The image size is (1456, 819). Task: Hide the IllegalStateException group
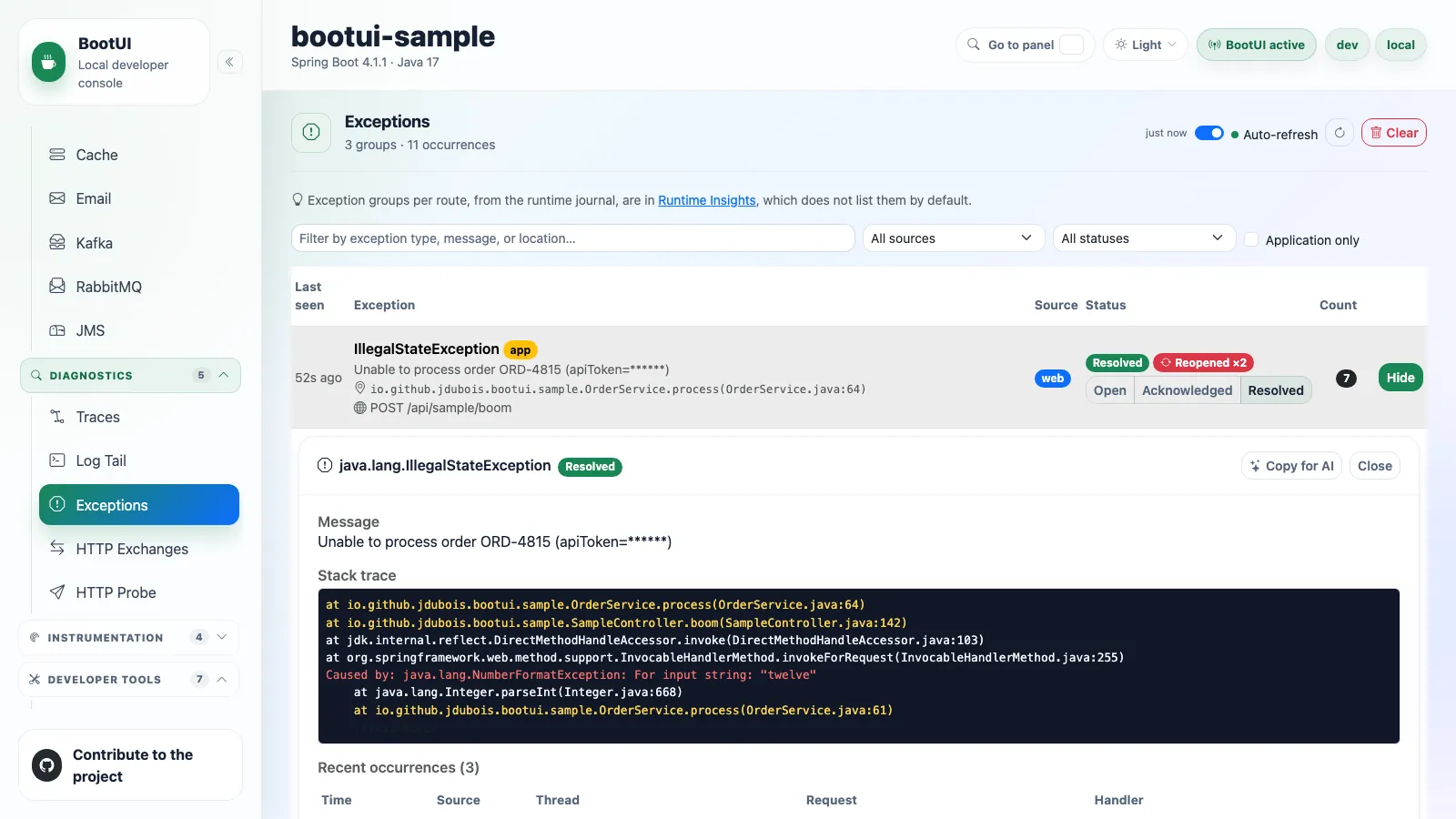[x=1400, y=378]
